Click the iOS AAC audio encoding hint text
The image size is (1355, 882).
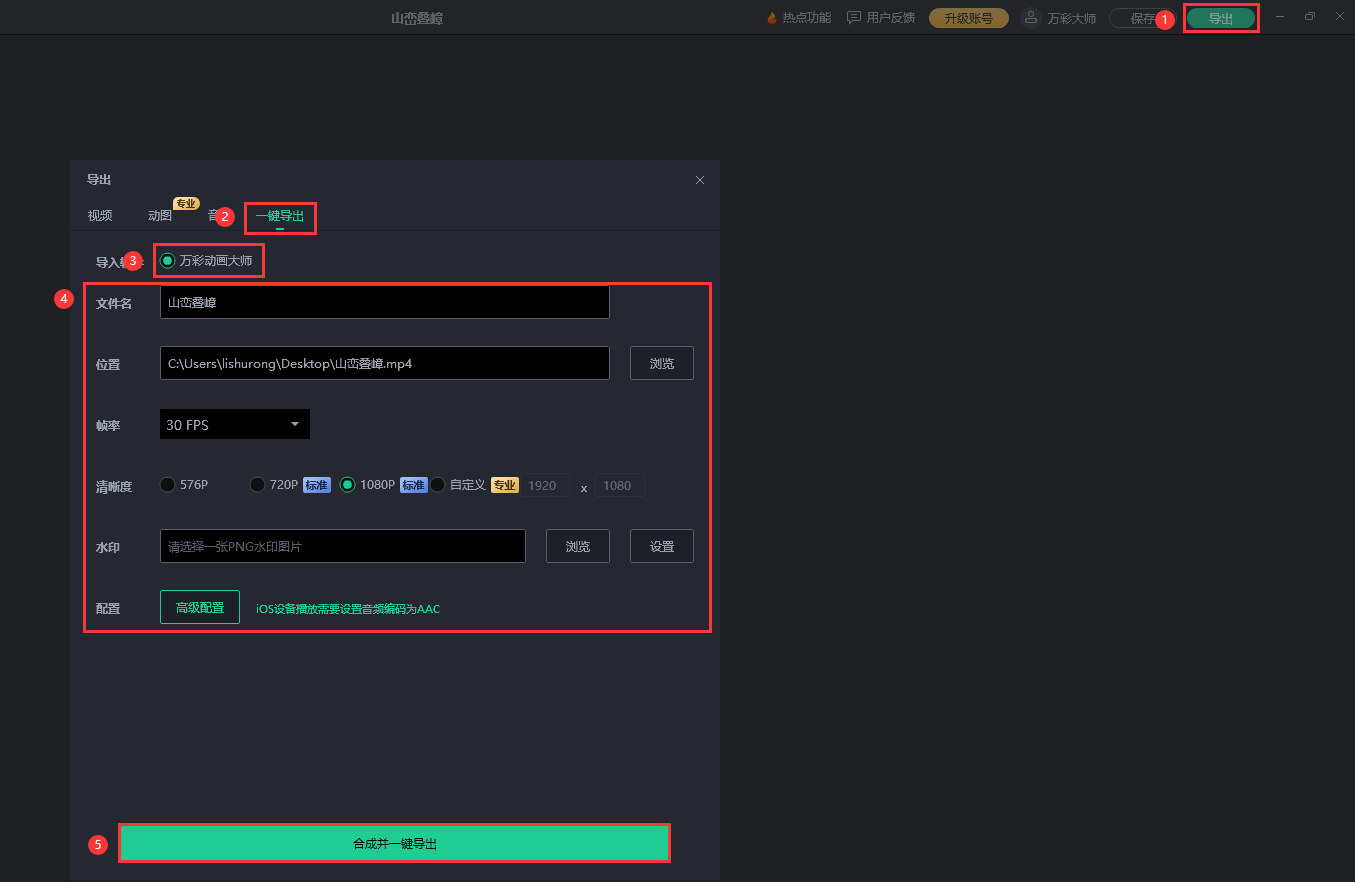tap(348, 608)
